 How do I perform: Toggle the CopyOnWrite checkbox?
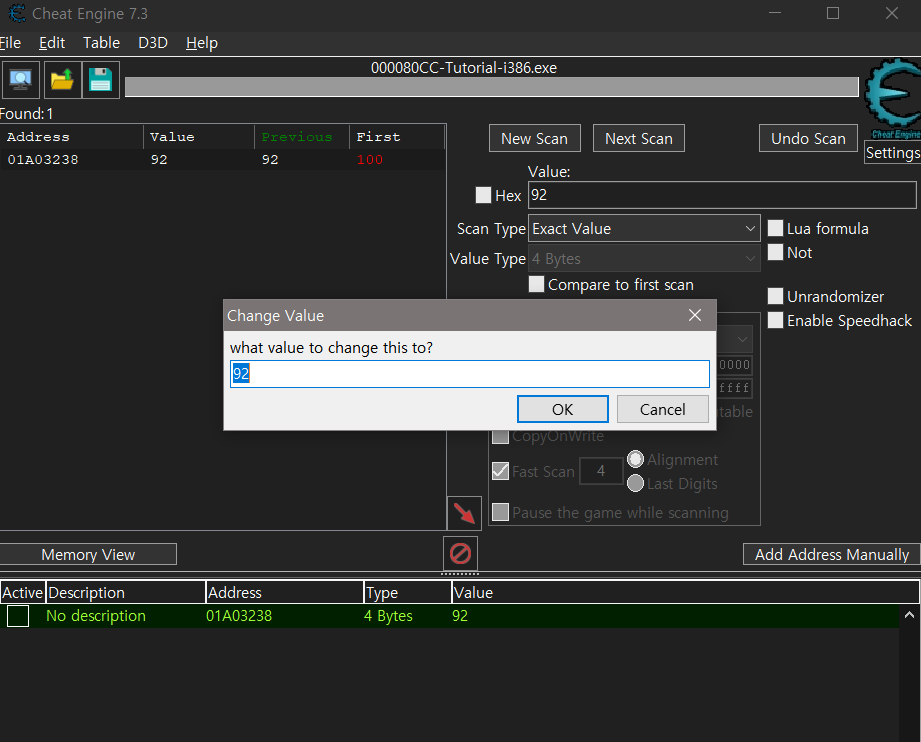tap(500, 436)
